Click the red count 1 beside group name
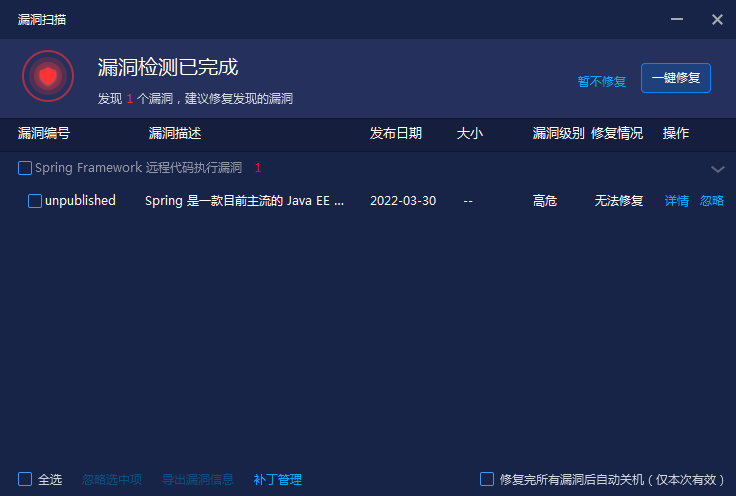This screenshot has width=736, height=496. 258,168
